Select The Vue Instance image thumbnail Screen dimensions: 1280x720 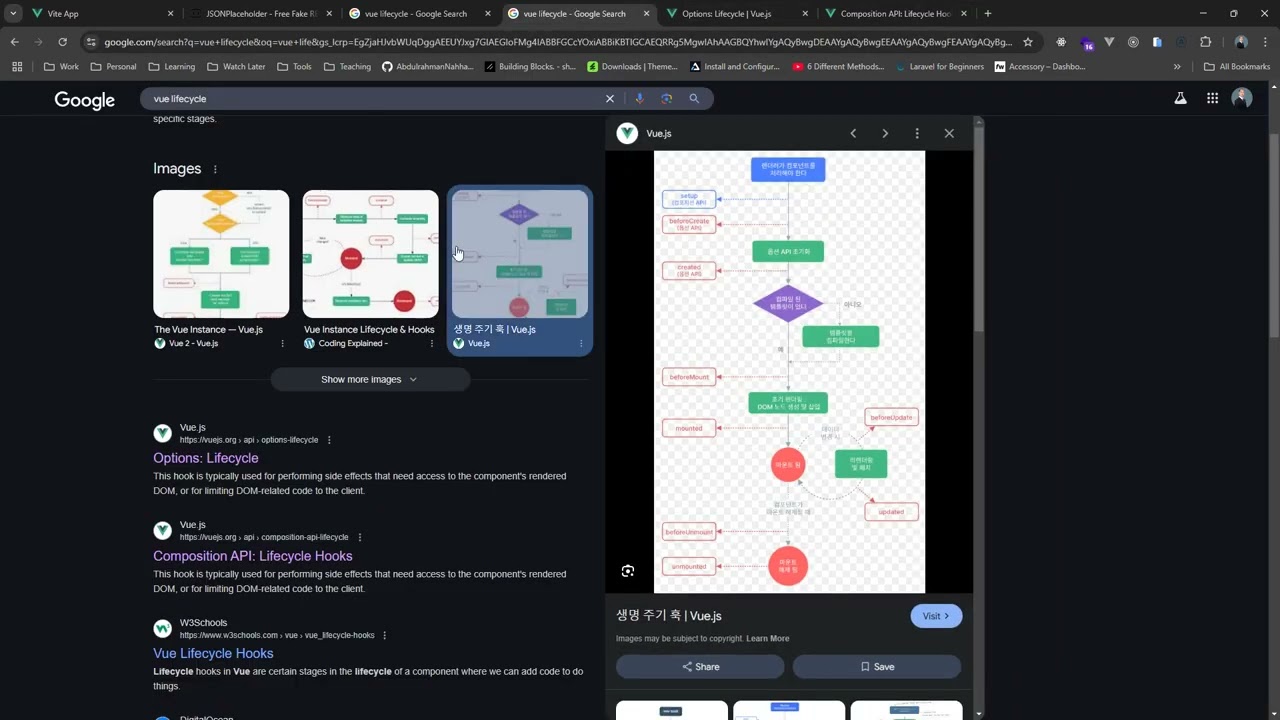pos(221,254)
